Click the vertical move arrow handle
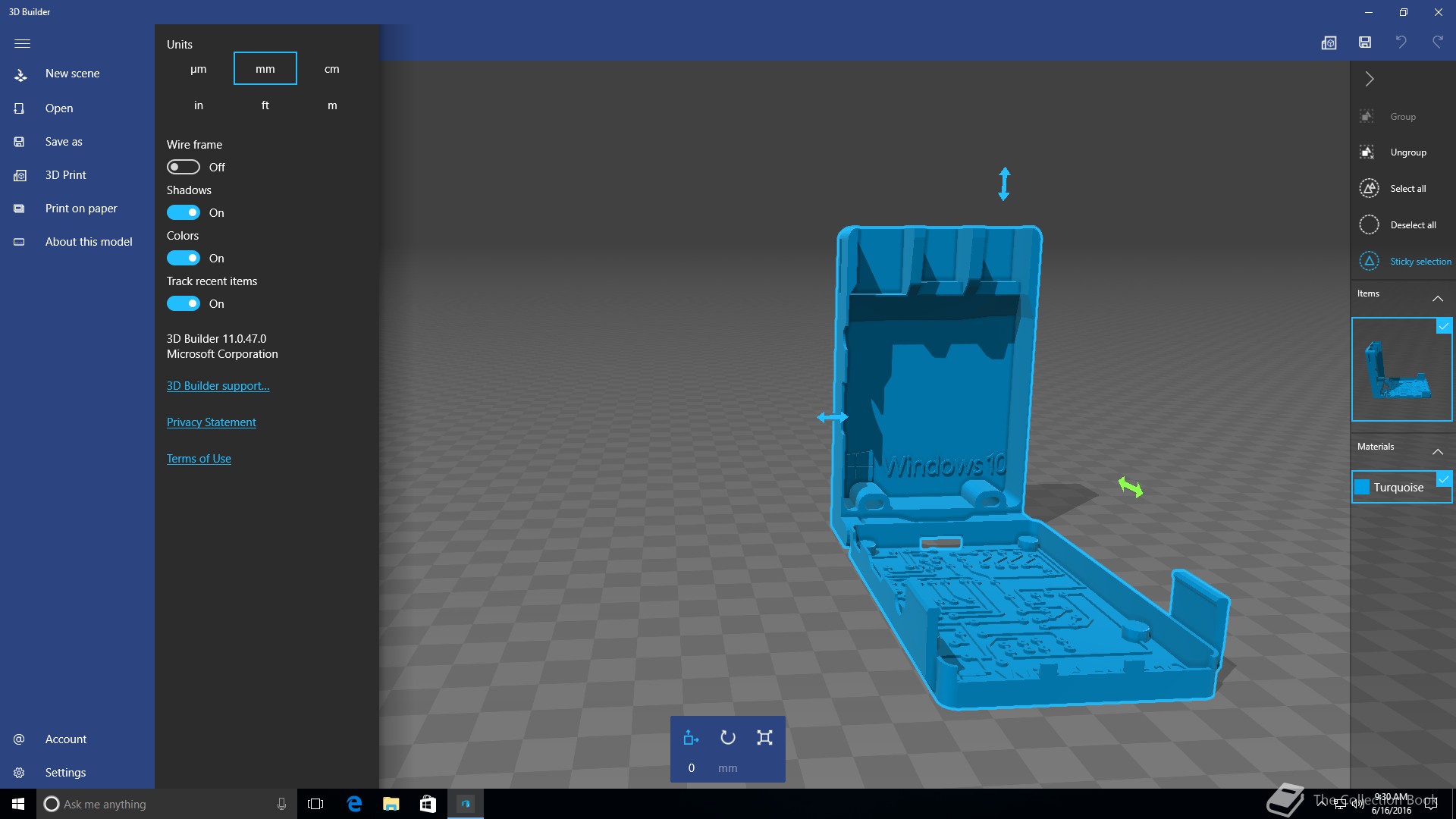This screenshot has height=819, width=1456. point(1004,184)
